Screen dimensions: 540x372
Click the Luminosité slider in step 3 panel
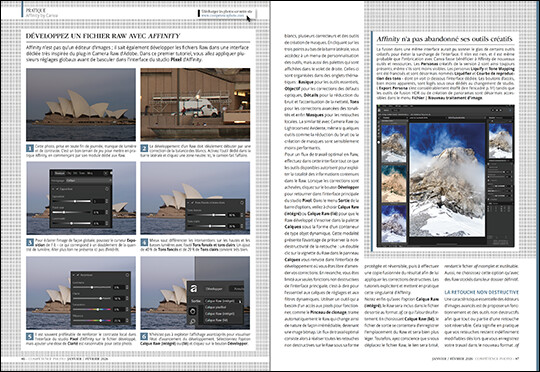click(71, 224)
